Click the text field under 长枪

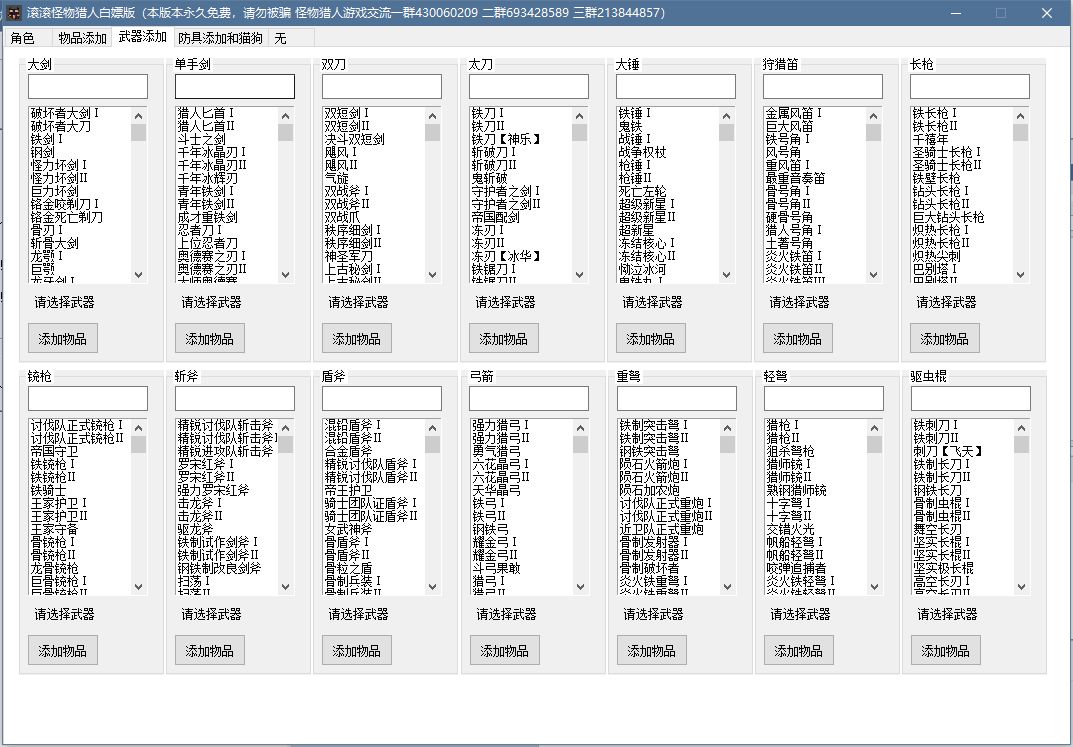tap(970, 87)
